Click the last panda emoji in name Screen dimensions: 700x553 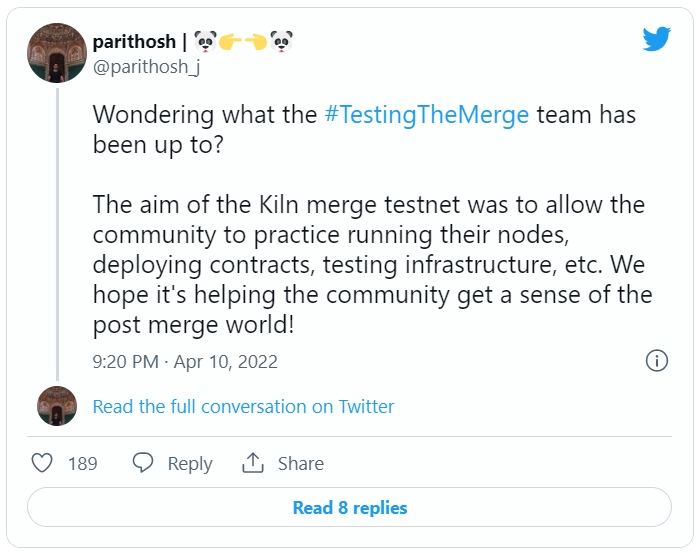(281, 42)
